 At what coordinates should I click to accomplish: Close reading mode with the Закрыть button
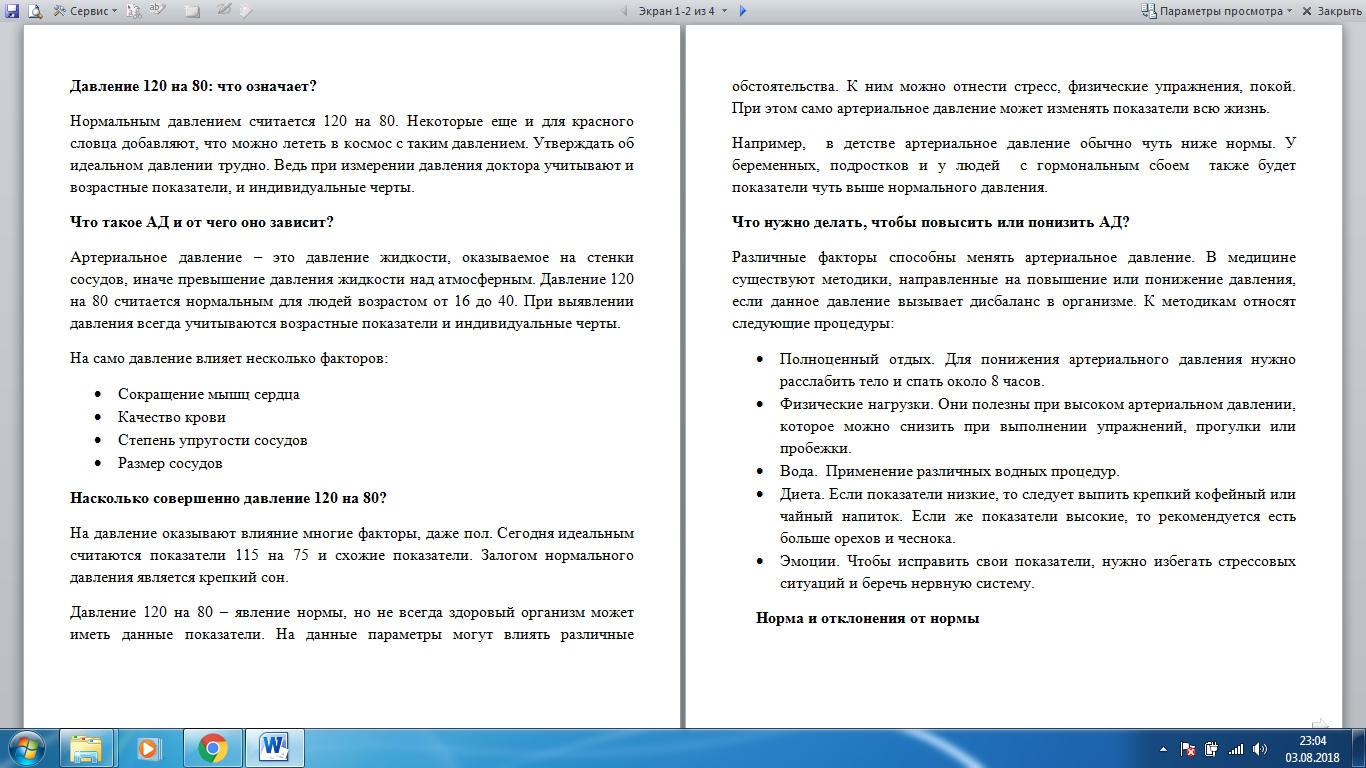1331,11
